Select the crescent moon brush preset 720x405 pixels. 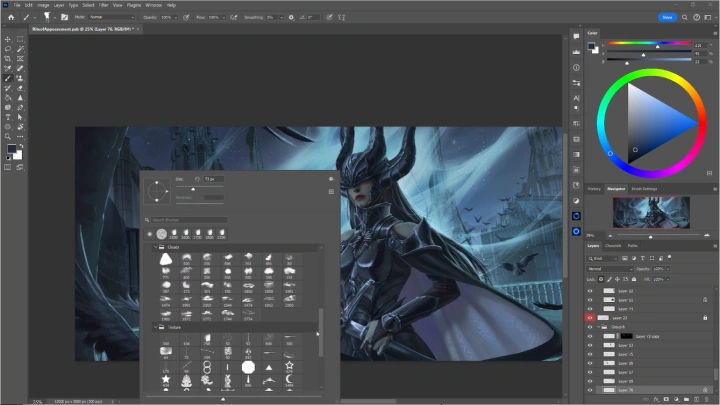289,379
